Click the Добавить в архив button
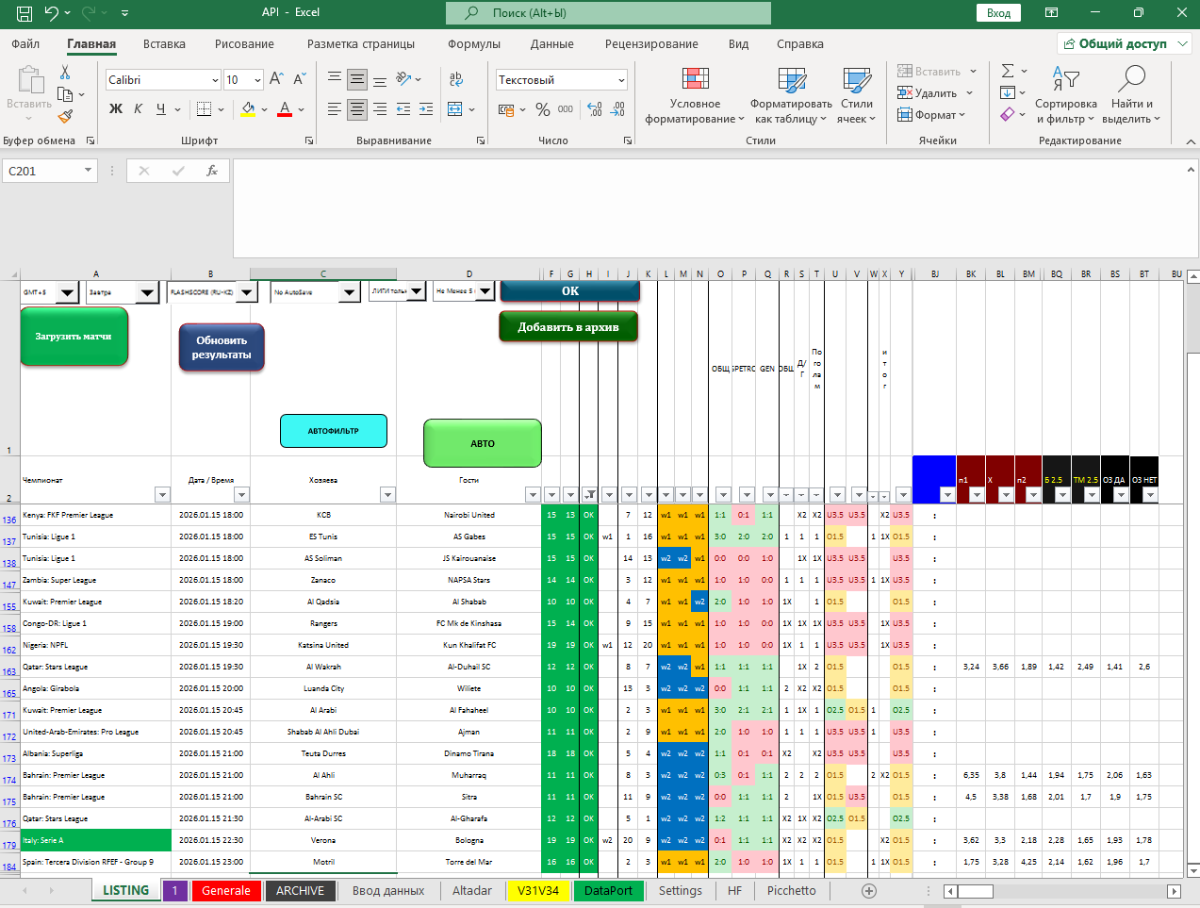The height and width of the screenshot is (908, 1200). (568, 327)
